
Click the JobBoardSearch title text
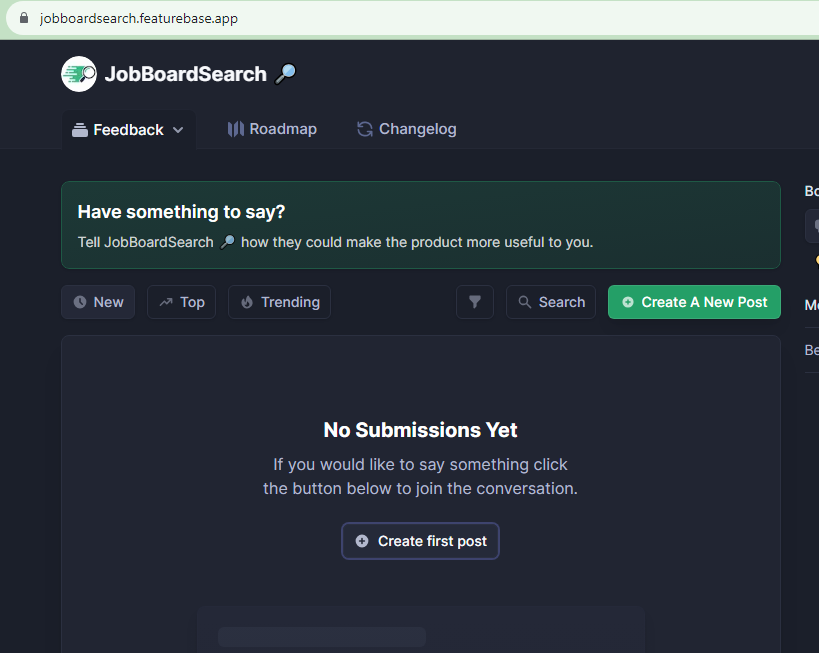click(185, 74)
